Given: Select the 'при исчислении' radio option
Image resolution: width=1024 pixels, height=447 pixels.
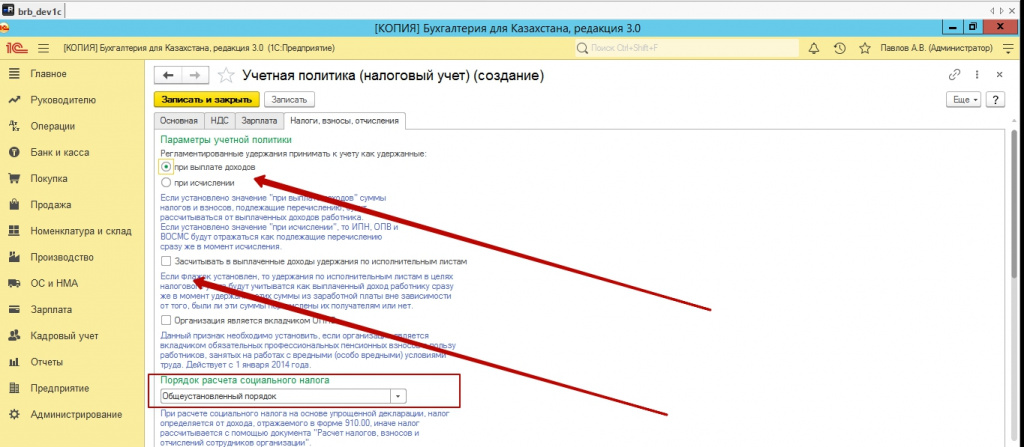Looking at the screenshot, I should click(166, 183).
